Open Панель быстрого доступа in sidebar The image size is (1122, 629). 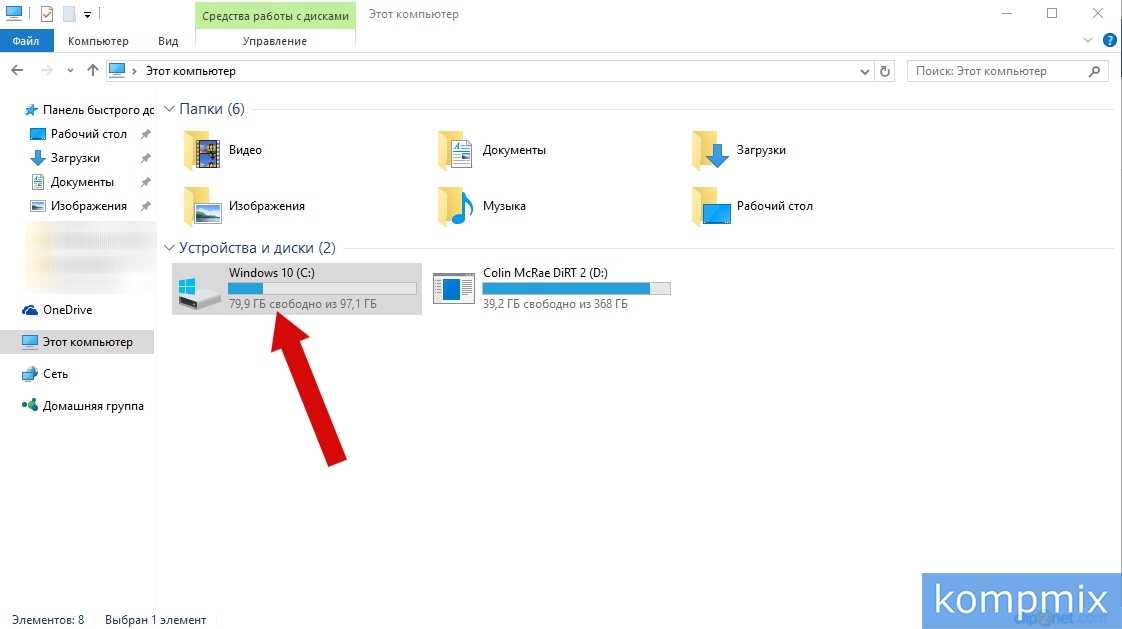coord(89,110)
